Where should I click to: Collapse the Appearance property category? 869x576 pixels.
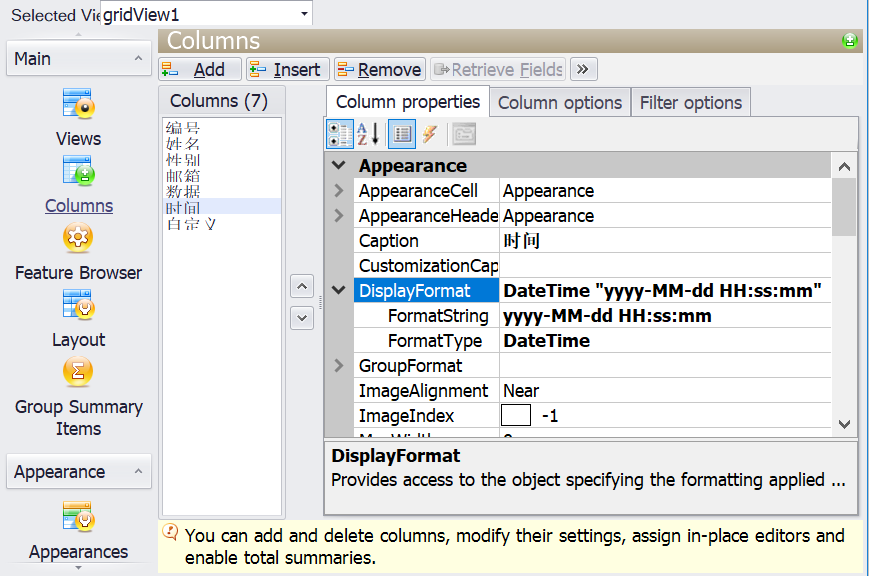point(339,165)
